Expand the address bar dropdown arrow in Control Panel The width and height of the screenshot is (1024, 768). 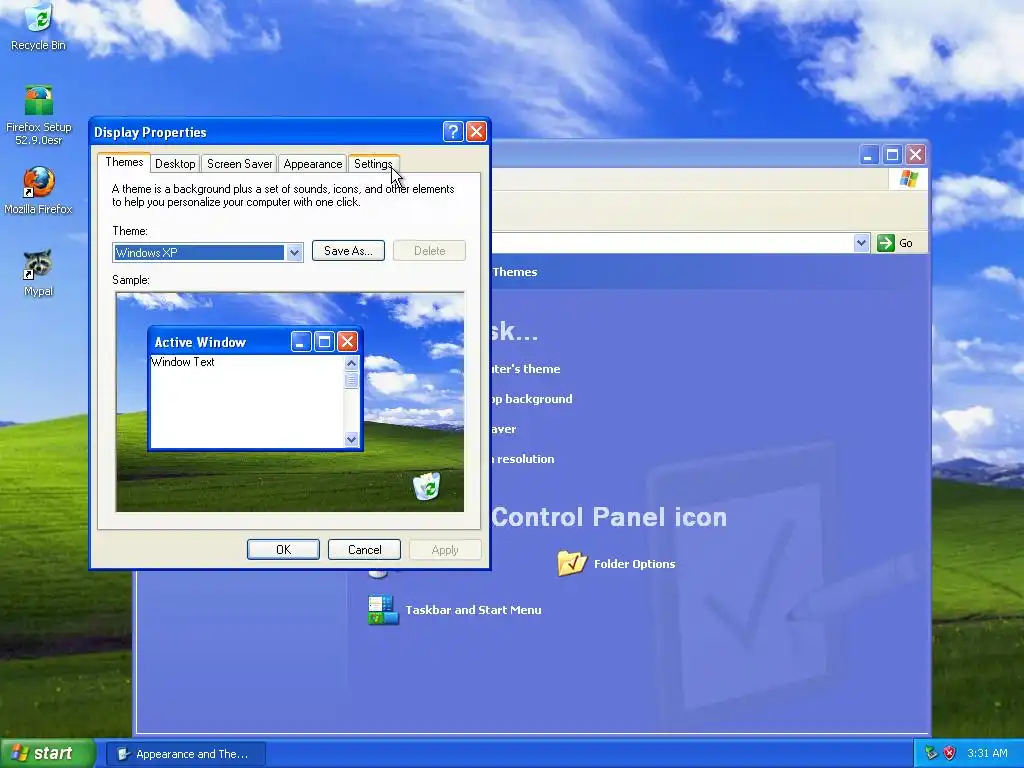pyautogui.click(x=861, y=243)
